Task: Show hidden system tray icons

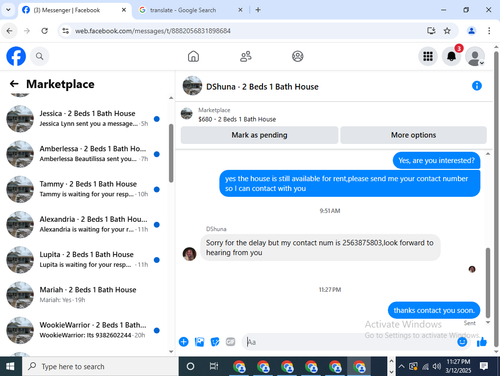Action: 401,366
